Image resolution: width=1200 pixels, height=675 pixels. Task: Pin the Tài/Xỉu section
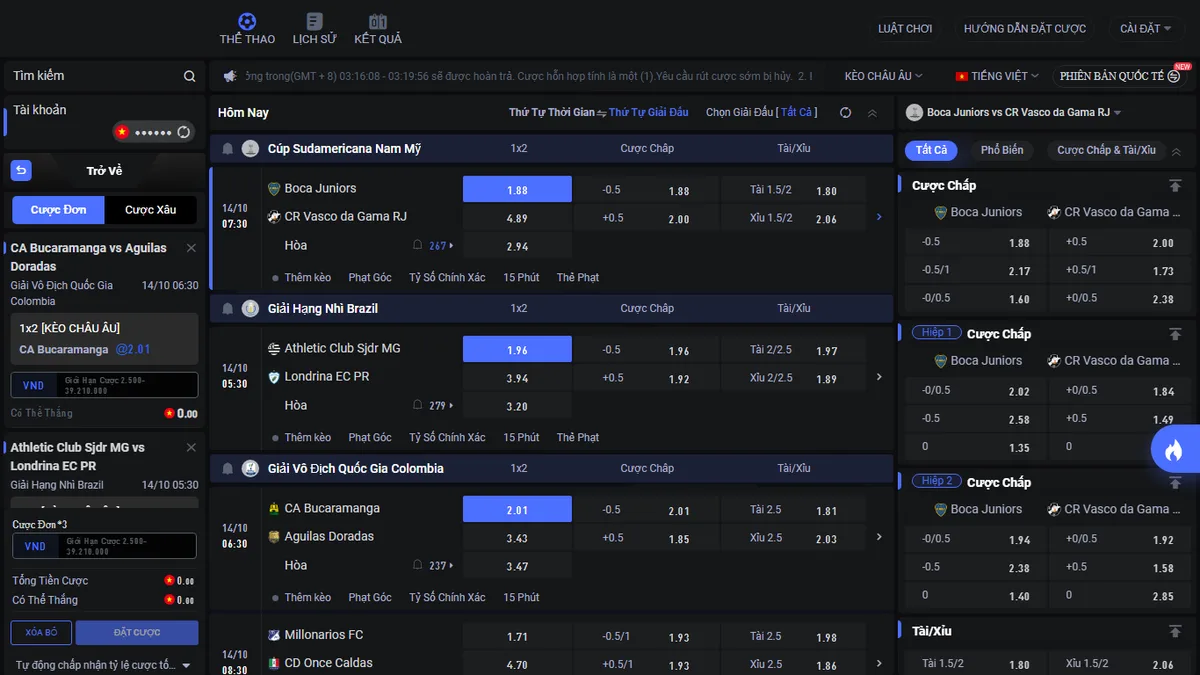(1175, 632)
